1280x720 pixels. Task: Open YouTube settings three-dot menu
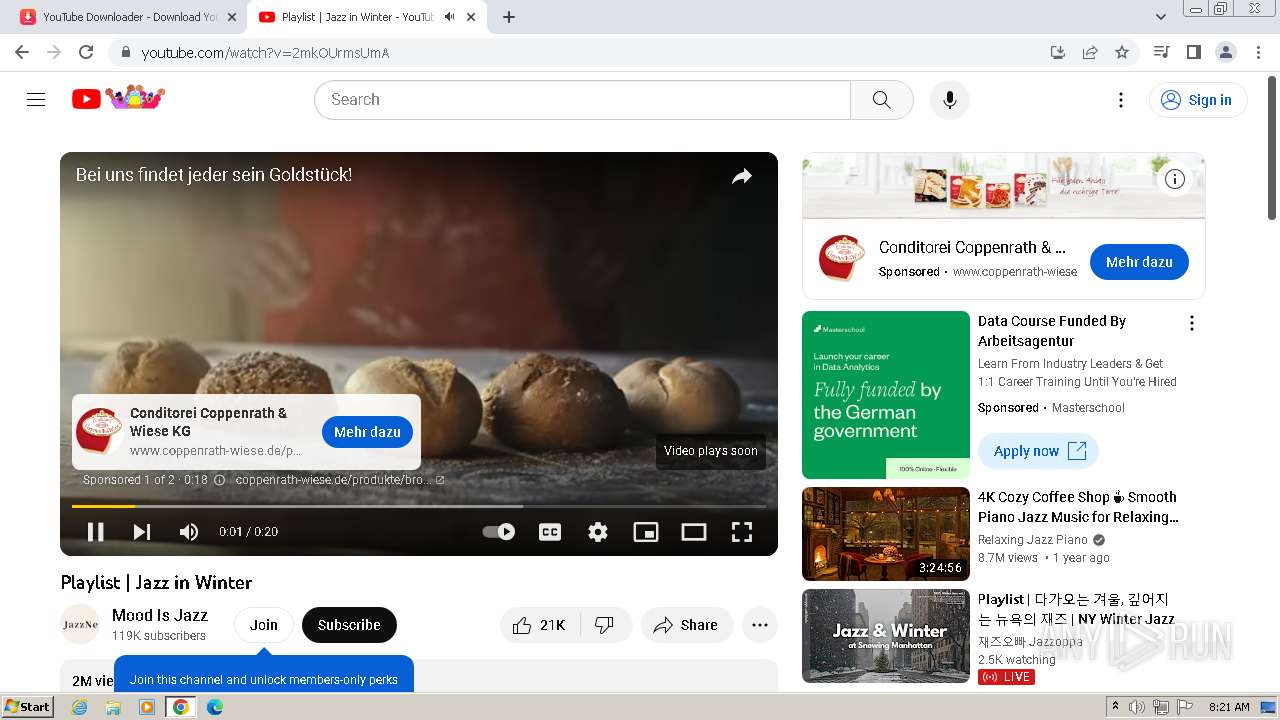click(x=1121, y=99)
